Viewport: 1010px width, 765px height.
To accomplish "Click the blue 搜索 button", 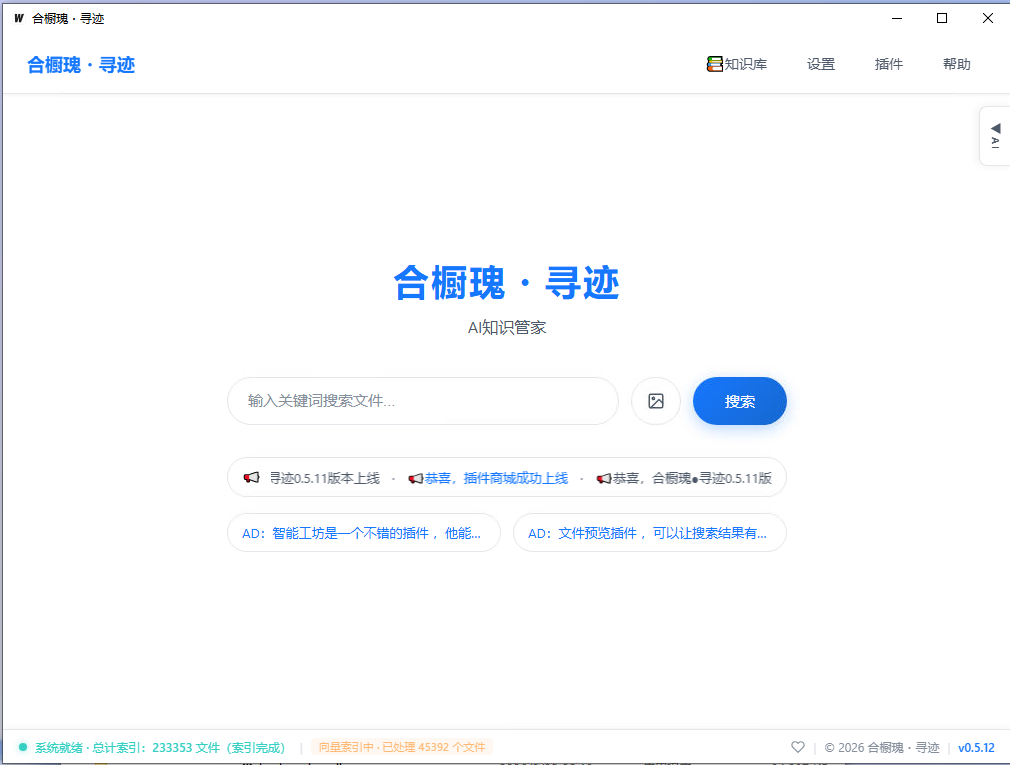I will (x=739, y=401).
